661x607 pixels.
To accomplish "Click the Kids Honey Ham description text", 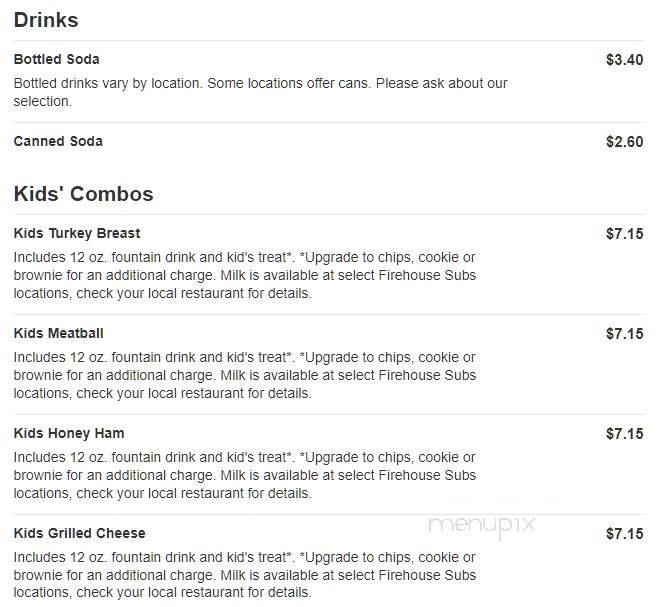I will click(x=245, y=475).
